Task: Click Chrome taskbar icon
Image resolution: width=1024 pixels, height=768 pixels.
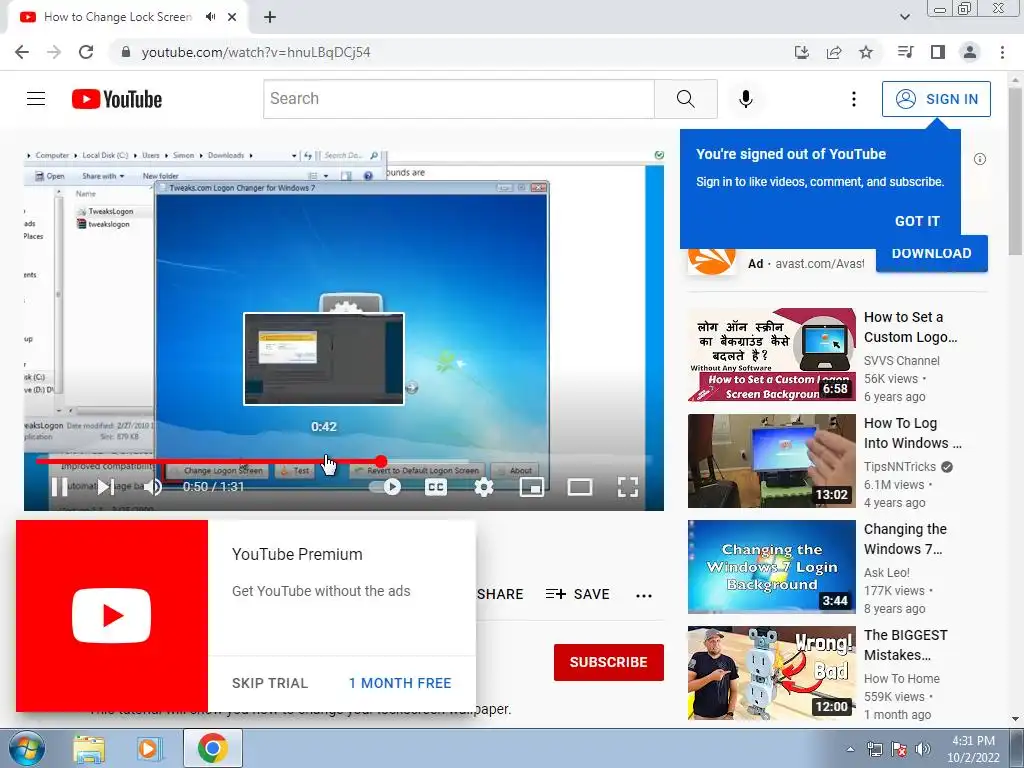Action: coord(212,748)
